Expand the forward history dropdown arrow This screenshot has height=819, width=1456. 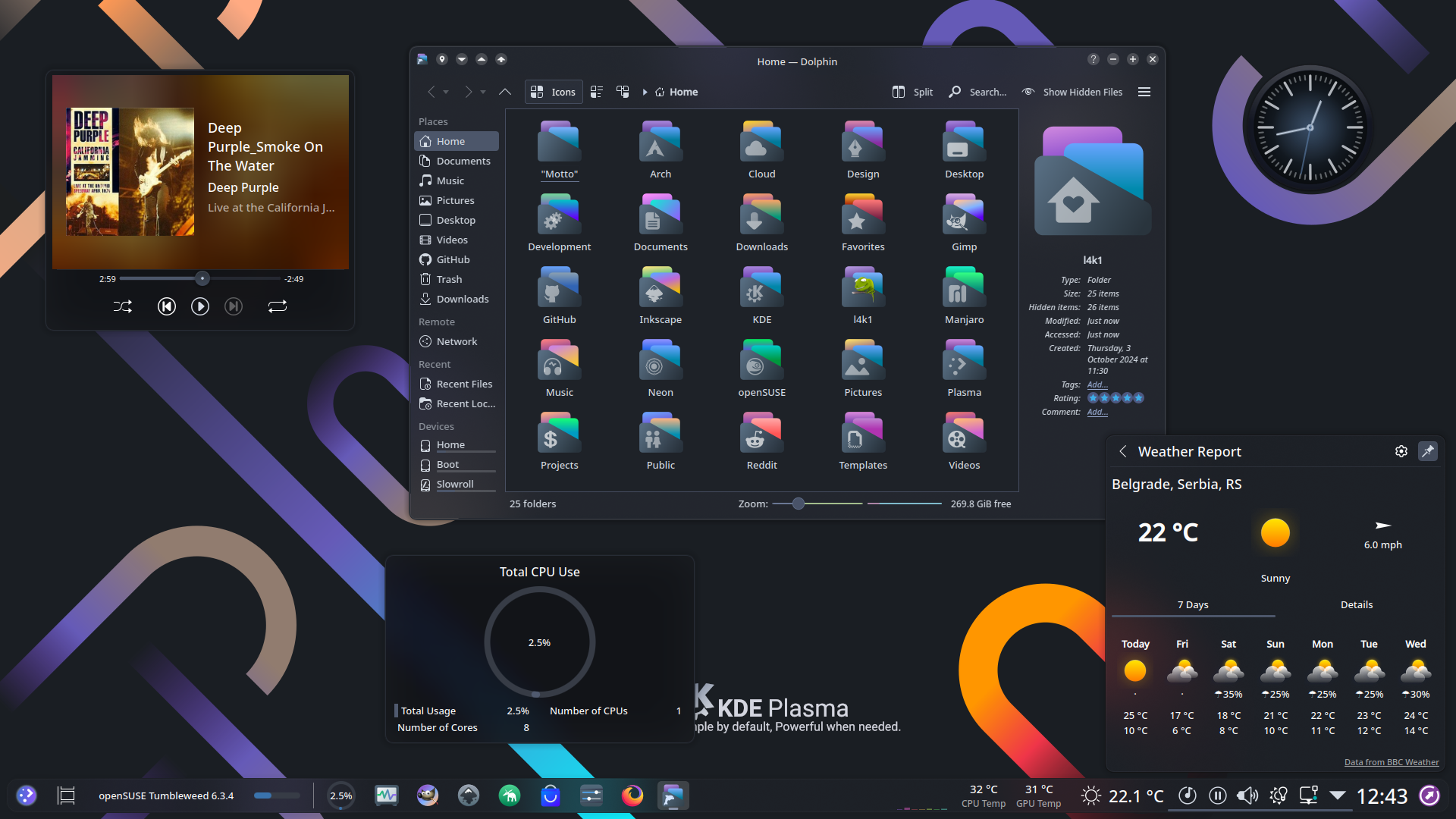483,92
